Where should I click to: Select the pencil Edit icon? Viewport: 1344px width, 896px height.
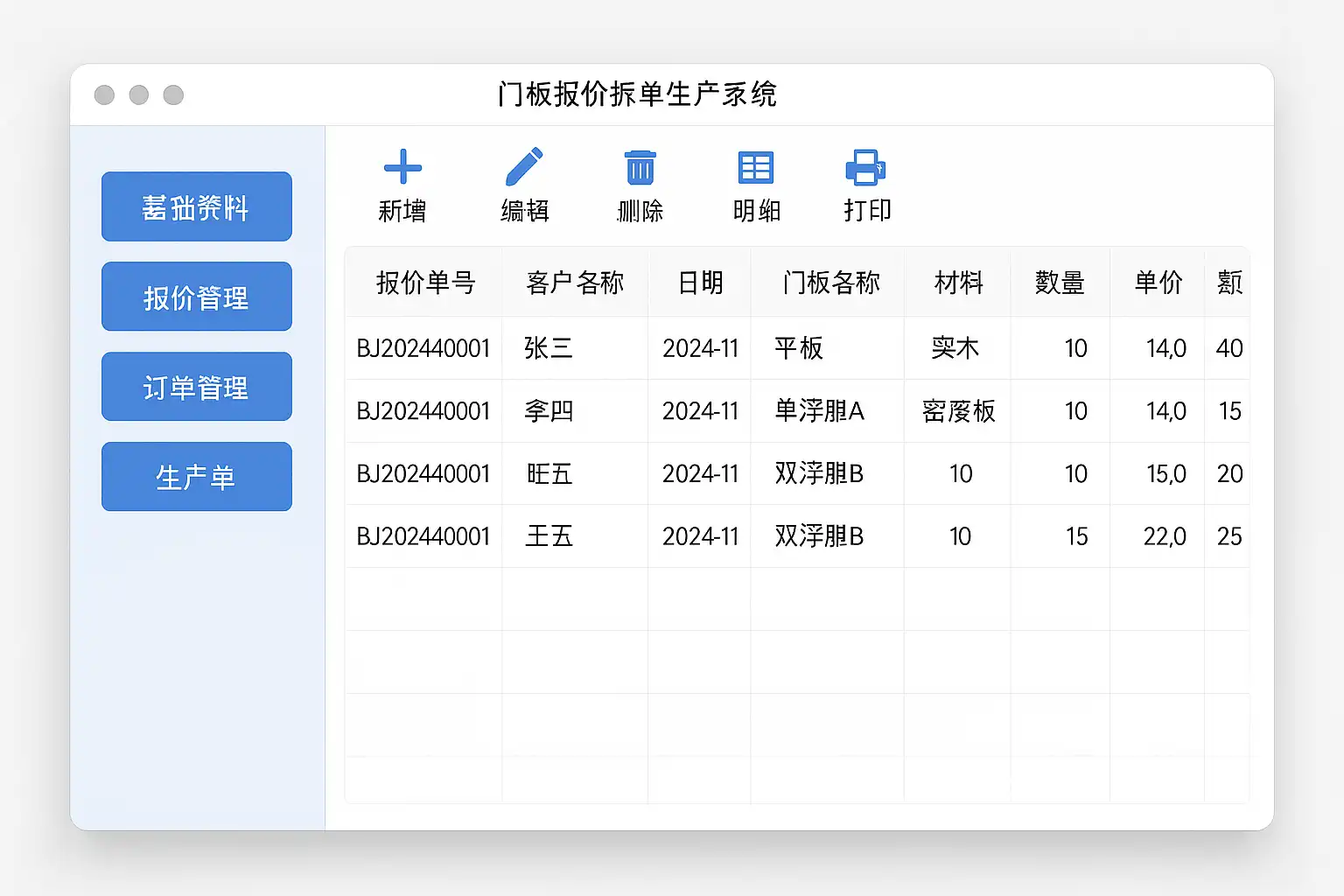coord(524,166)
